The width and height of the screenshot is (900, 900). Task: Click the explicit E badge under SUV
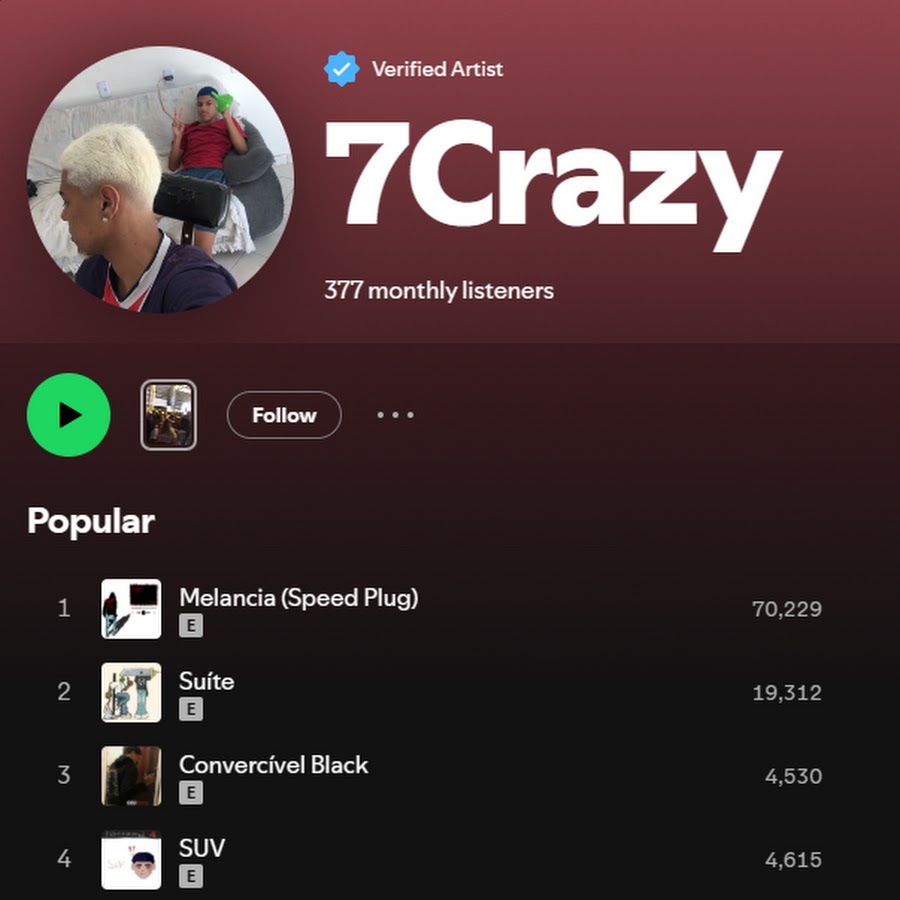(x=191, y=876)
